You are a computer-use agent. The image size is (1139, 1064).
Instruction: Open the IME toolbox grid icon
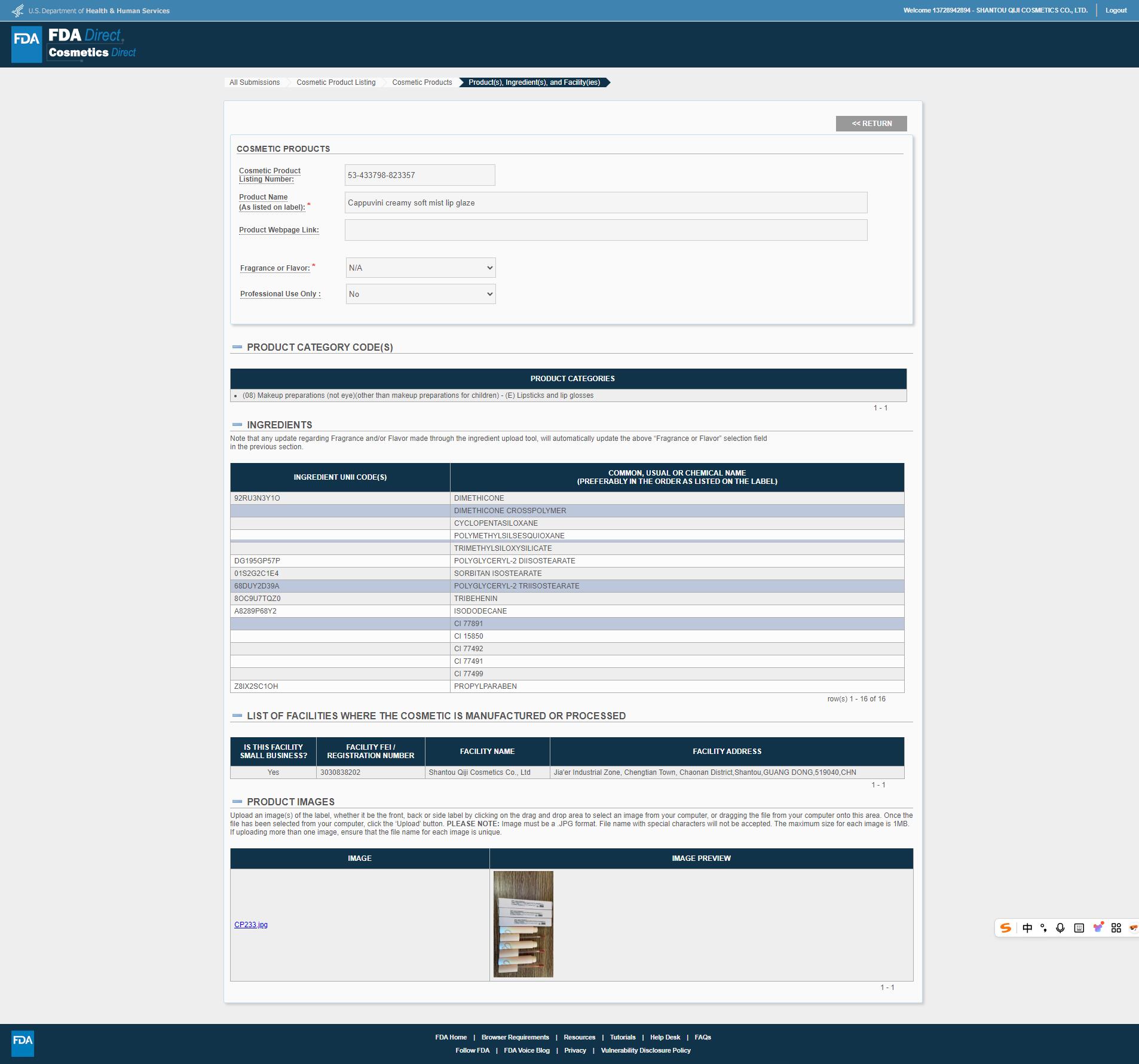pos(1116,928)
